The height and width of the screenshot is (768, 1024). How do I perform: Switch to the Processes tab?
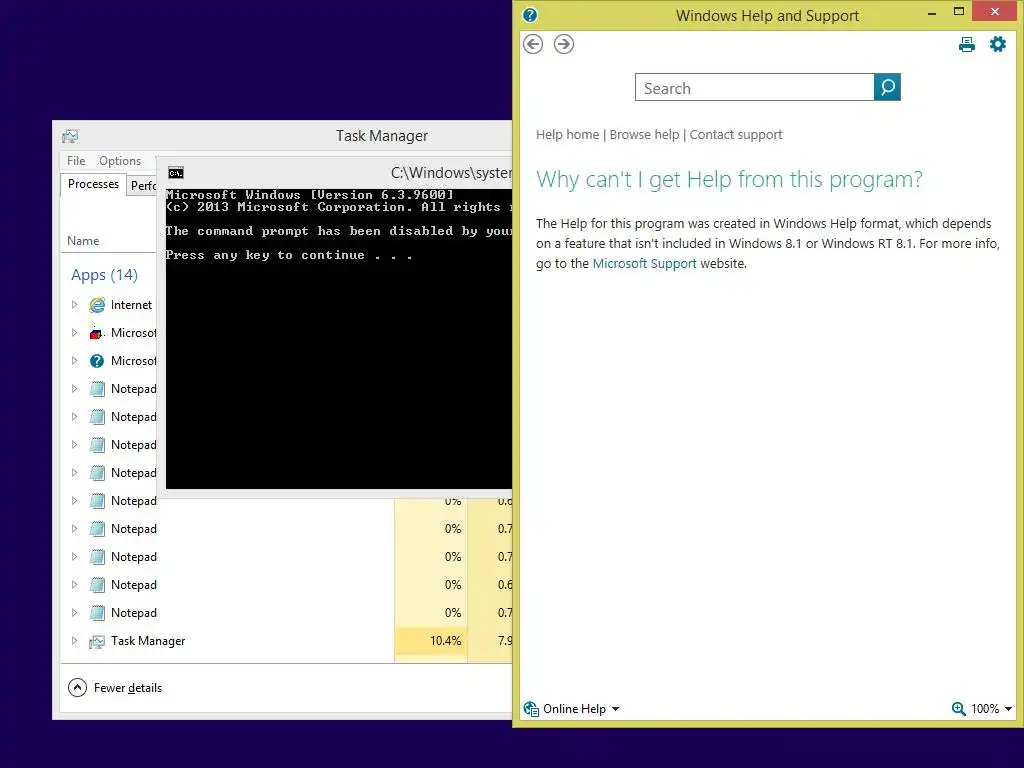tap(93, 184)
